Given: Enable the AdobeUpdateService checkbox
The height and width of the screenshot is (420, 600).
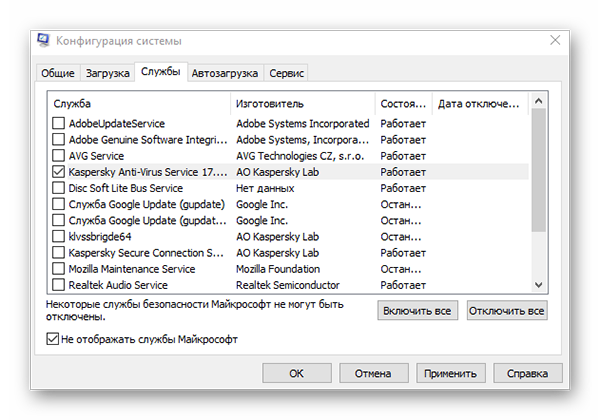Looking at the screenshot, I should point(58,123).
